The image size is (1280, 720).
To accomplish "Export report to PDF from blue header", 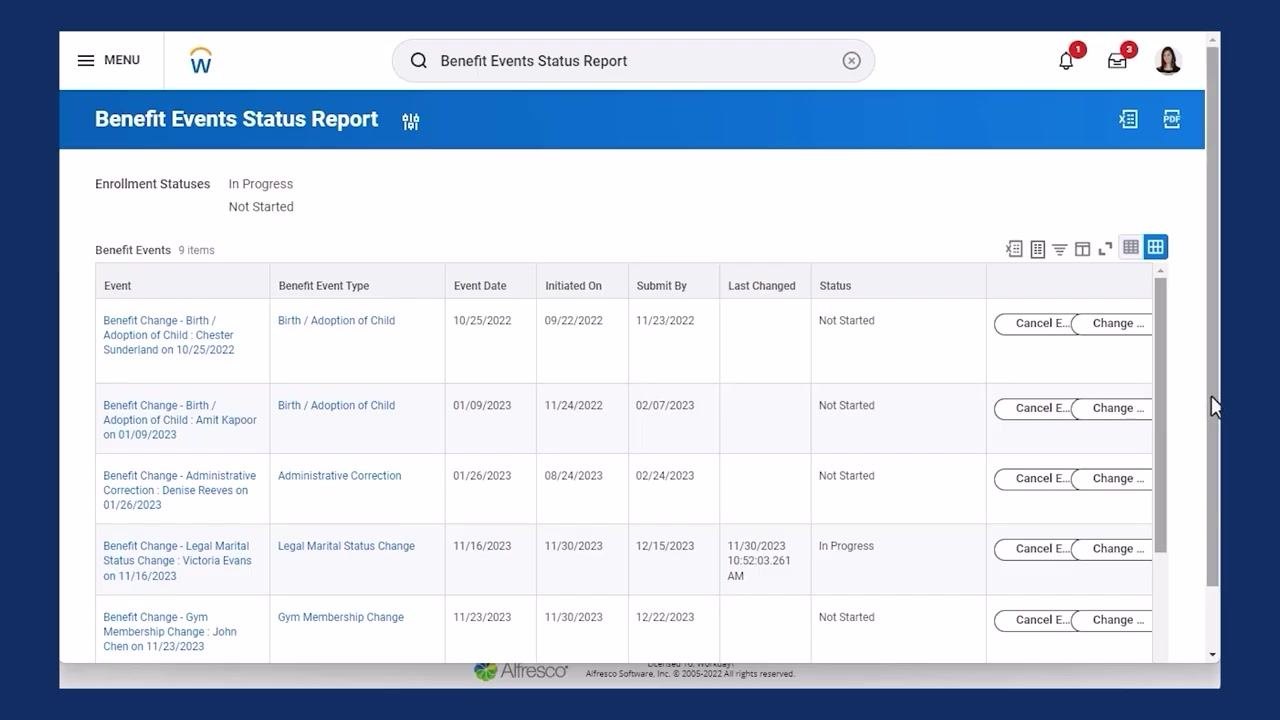I will pyautogui.click(x=1172, y=119).
